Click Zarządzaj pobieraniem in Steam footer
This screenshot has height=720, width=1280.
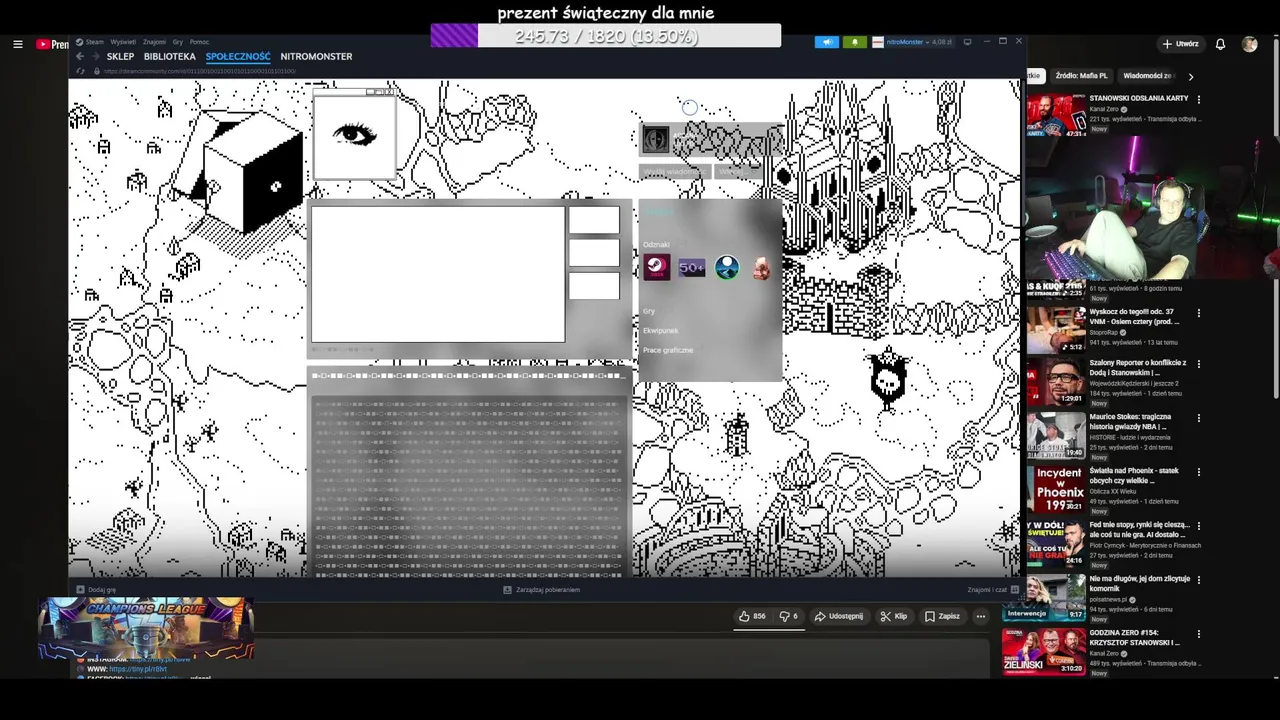click(x=542, y=590)
